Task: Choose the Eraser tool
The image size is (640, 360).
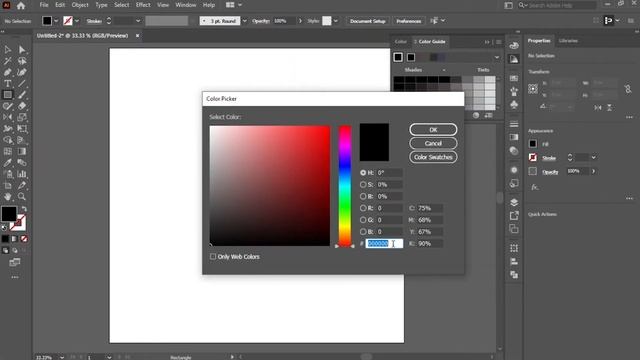Action: [22, 106]
